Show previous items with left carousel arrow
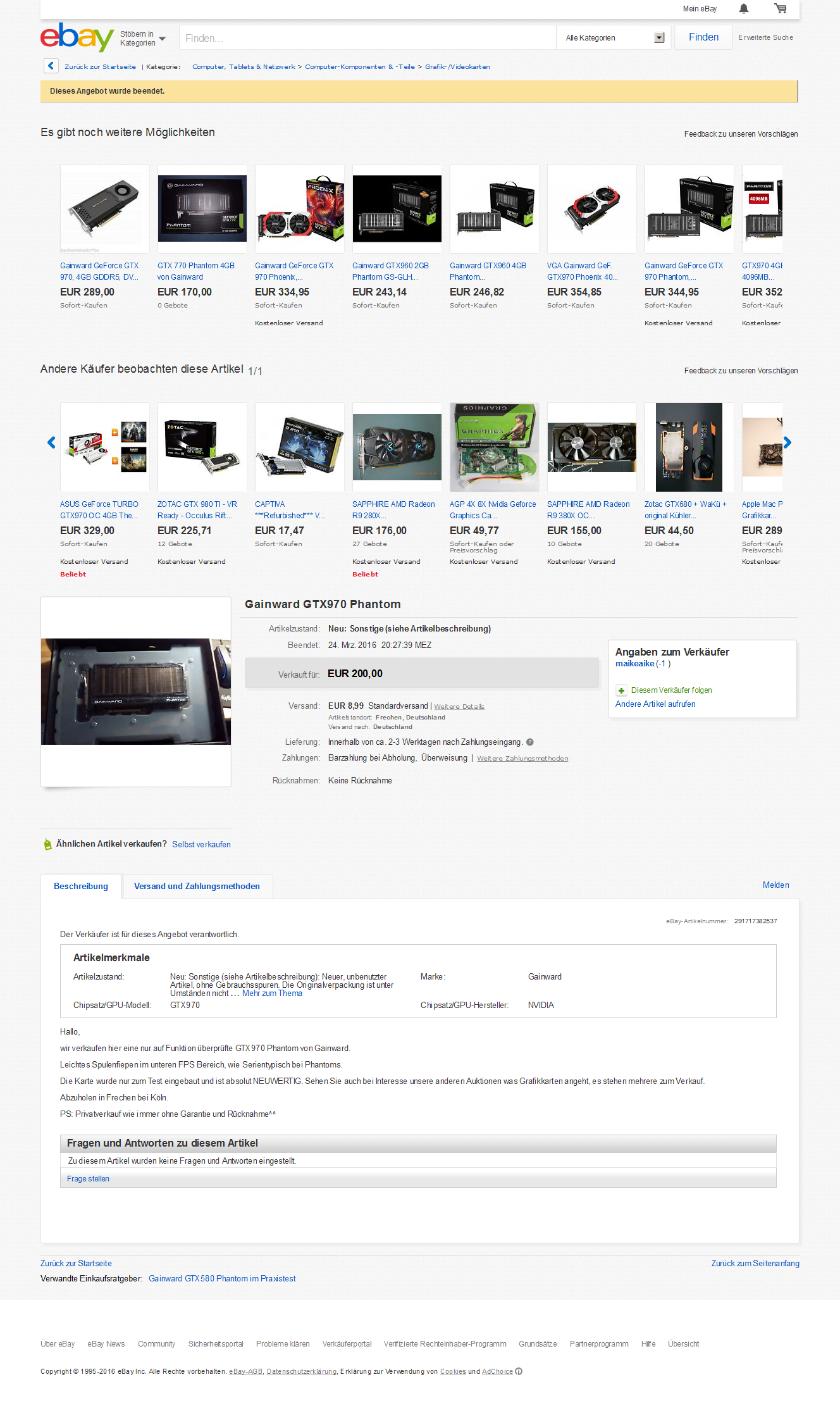This screenshot has width=840, height=1401. point(51,442)
